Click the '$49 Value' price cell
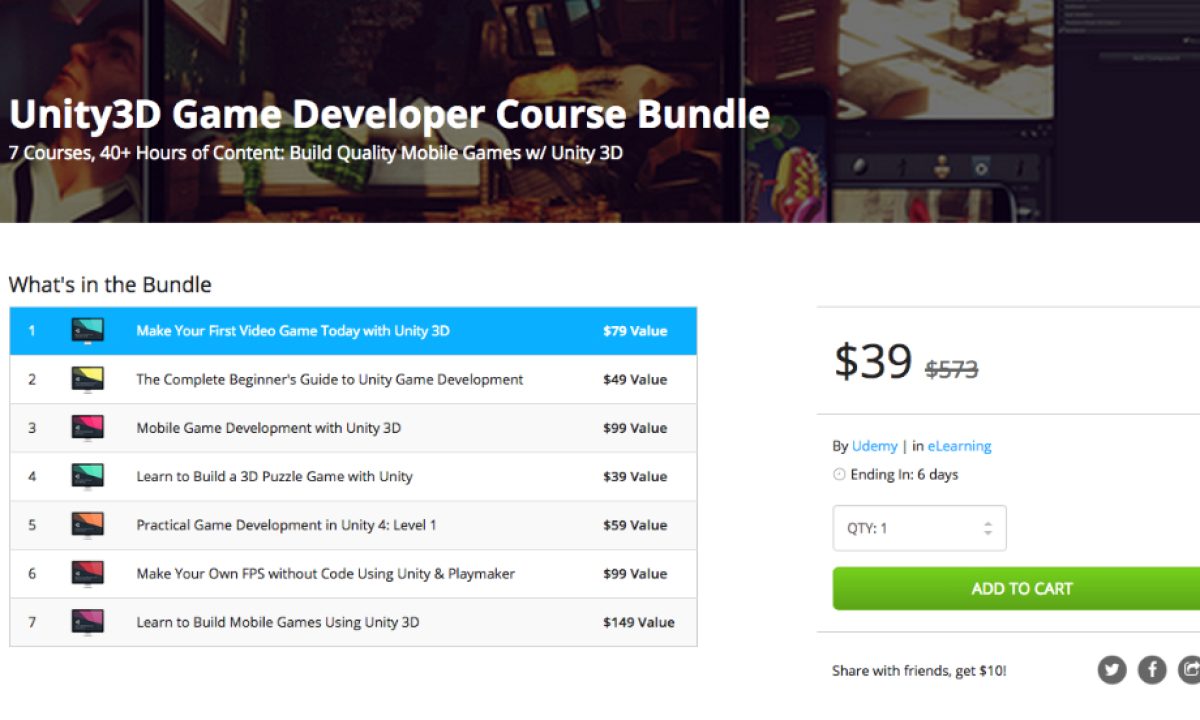This screenshot has width=1200, height=720. click(635, 379)
